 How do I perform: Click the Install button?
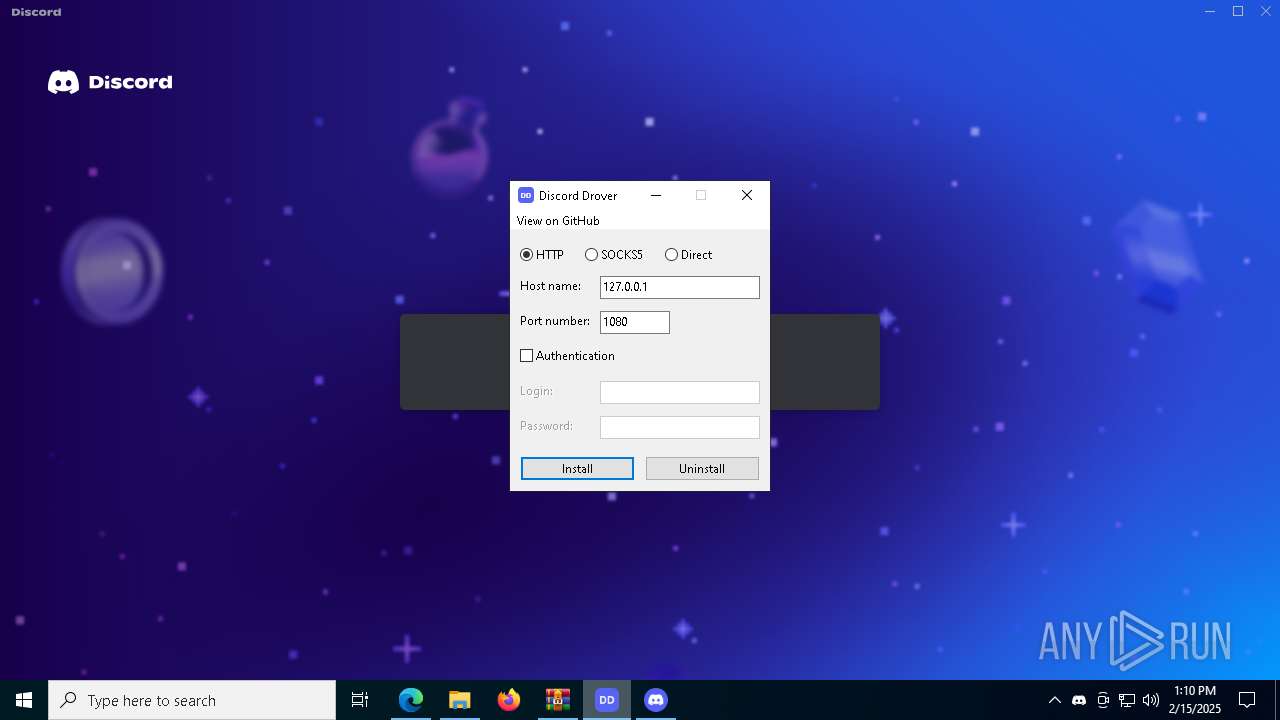click(x=577, y=469)
